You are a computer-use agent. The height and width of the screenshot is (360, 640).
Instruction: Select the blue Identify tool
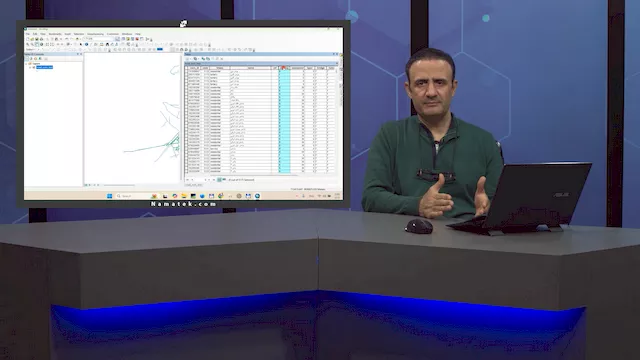[x=87, y=44]
